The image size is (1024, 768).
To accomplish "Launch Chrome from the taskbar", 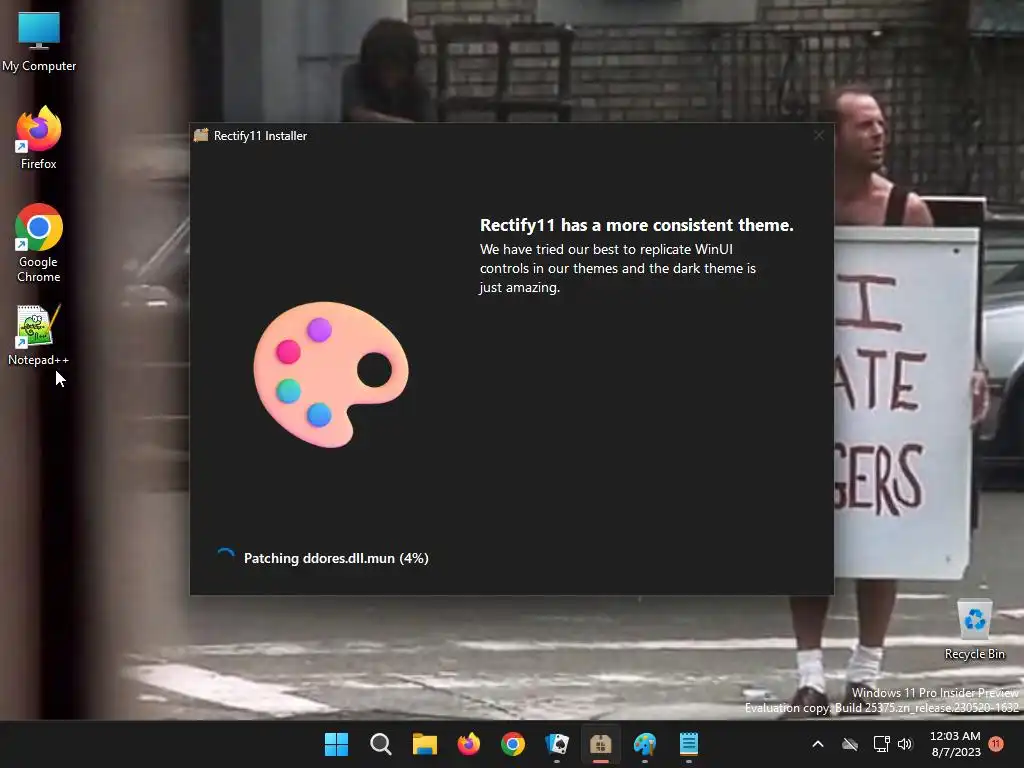I will coord(513,744).
